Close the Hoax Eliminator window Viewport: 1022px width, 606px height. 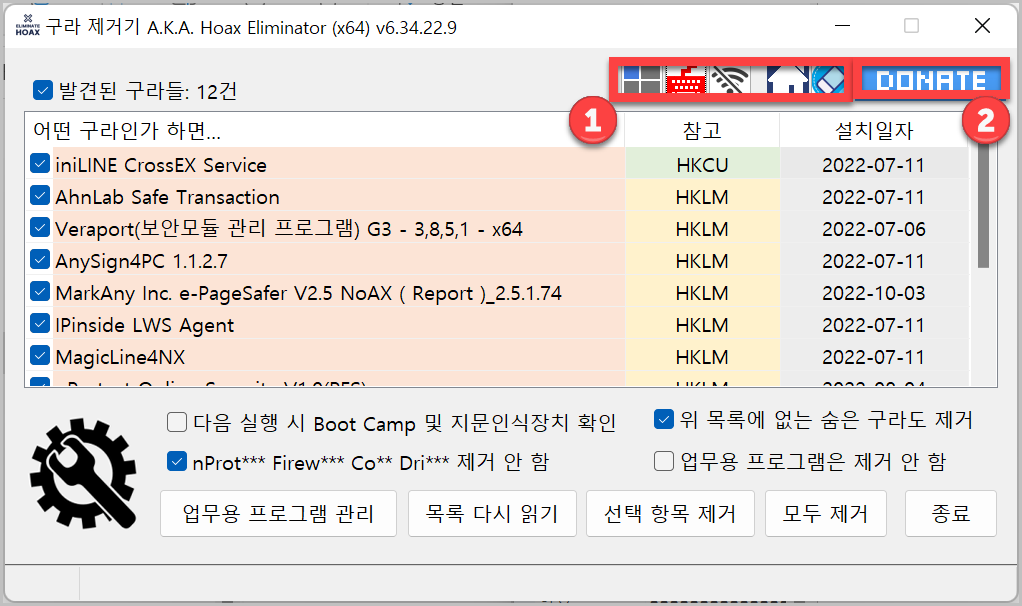[x=982, y=25]
